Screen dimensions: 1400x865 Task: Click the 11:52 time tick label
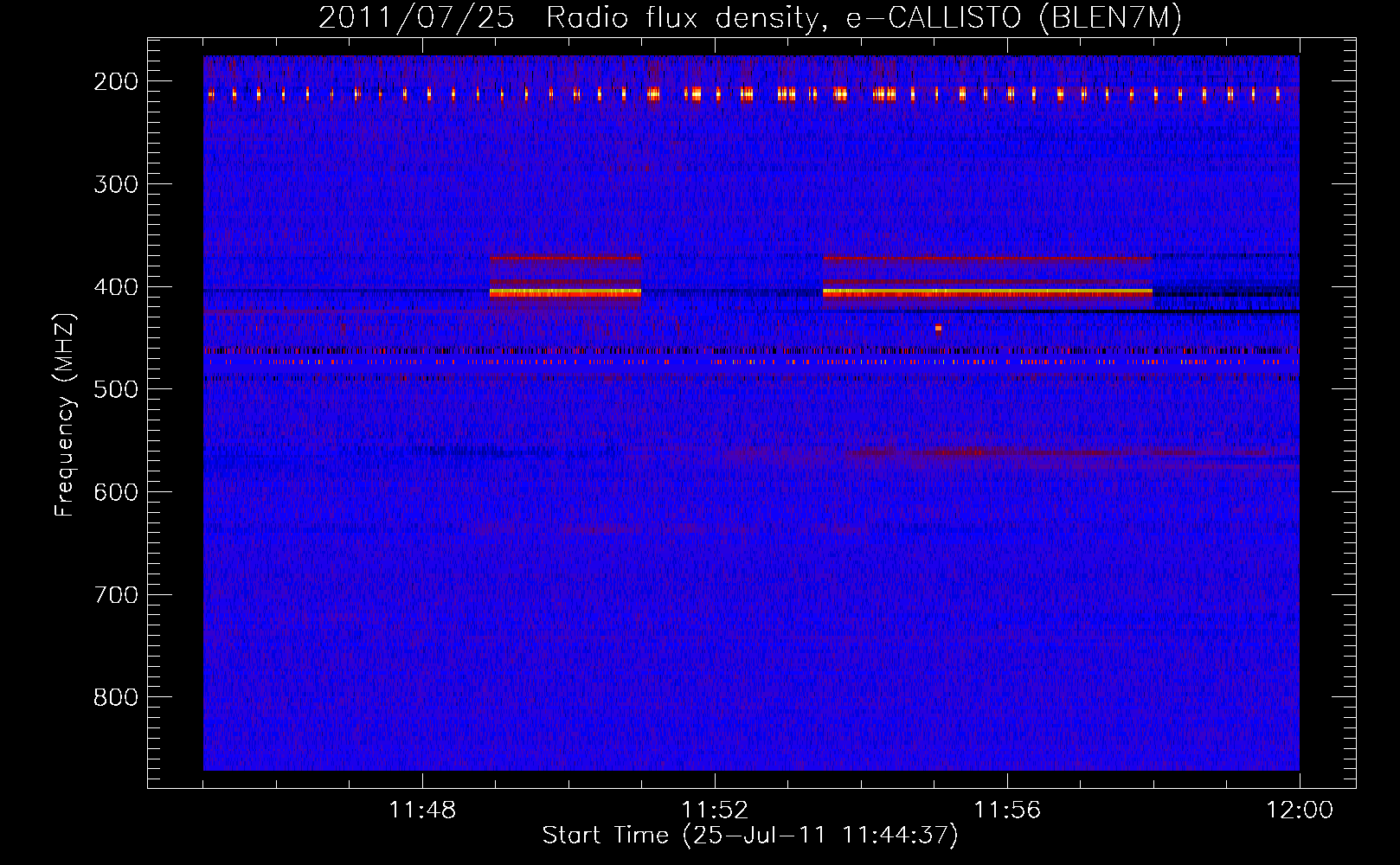[715, 811]
